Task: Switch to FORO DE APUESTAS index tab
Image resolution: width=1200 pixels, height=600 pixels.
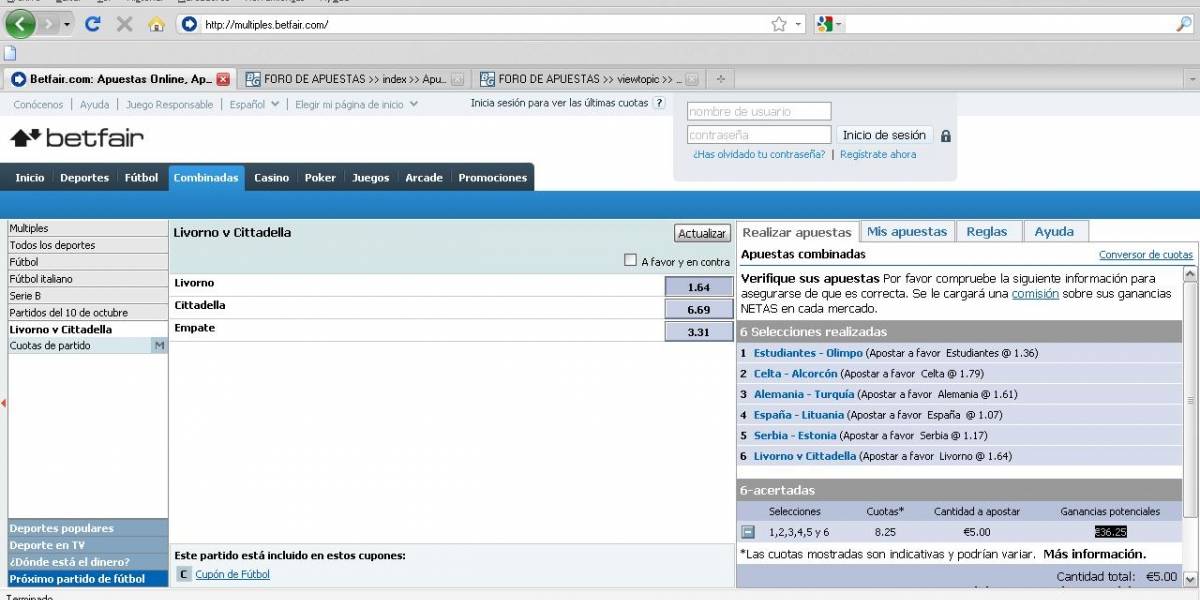Action: click(354, 79)
